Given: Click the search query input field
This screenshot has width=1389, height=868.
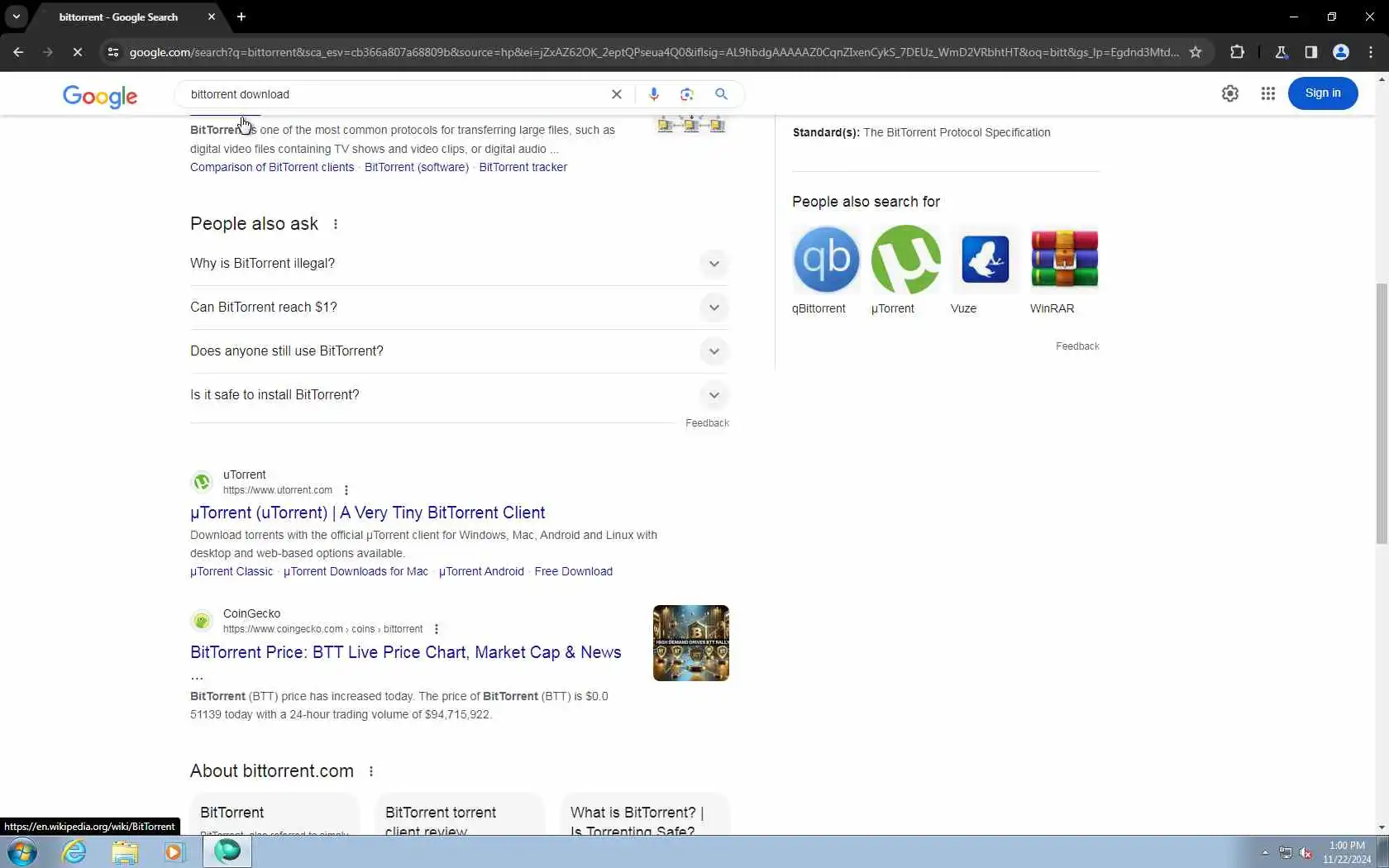Looking at the screenshot, I should [395, 94].
